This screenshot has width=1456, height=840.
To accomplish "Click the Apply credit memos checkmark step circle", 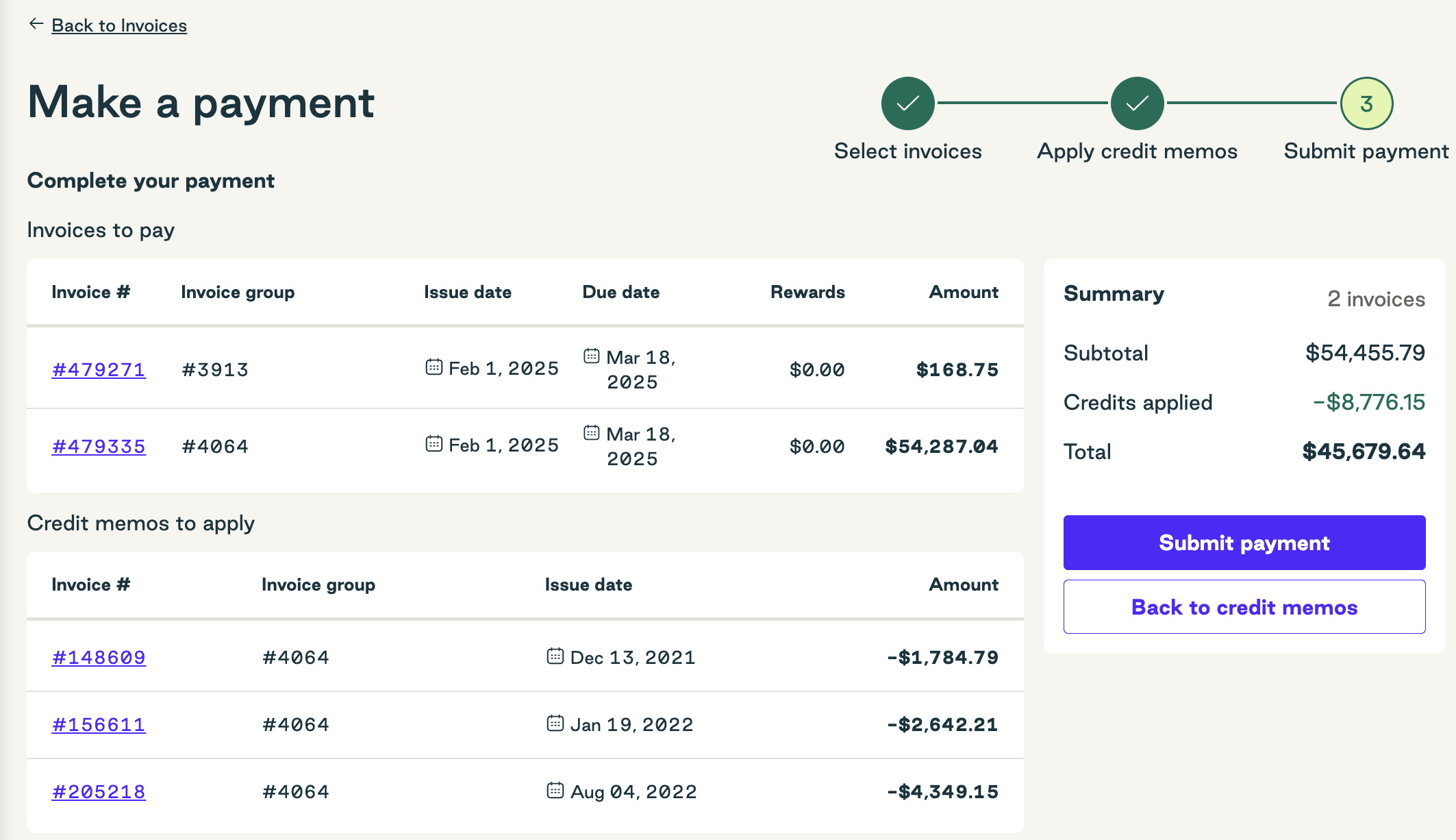I will (1137, 103).
